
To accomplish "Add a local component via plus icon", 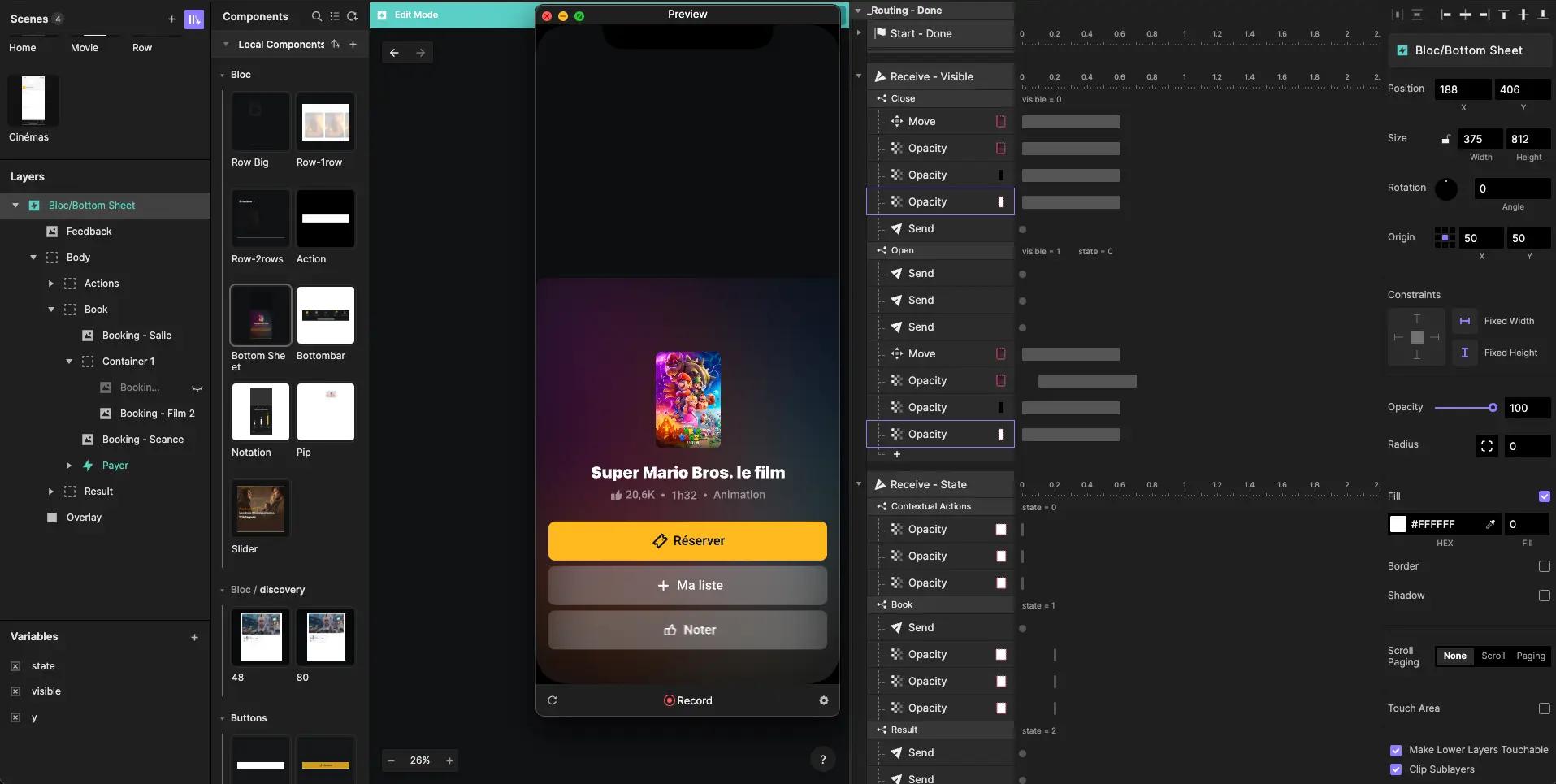I will point(353,44).
